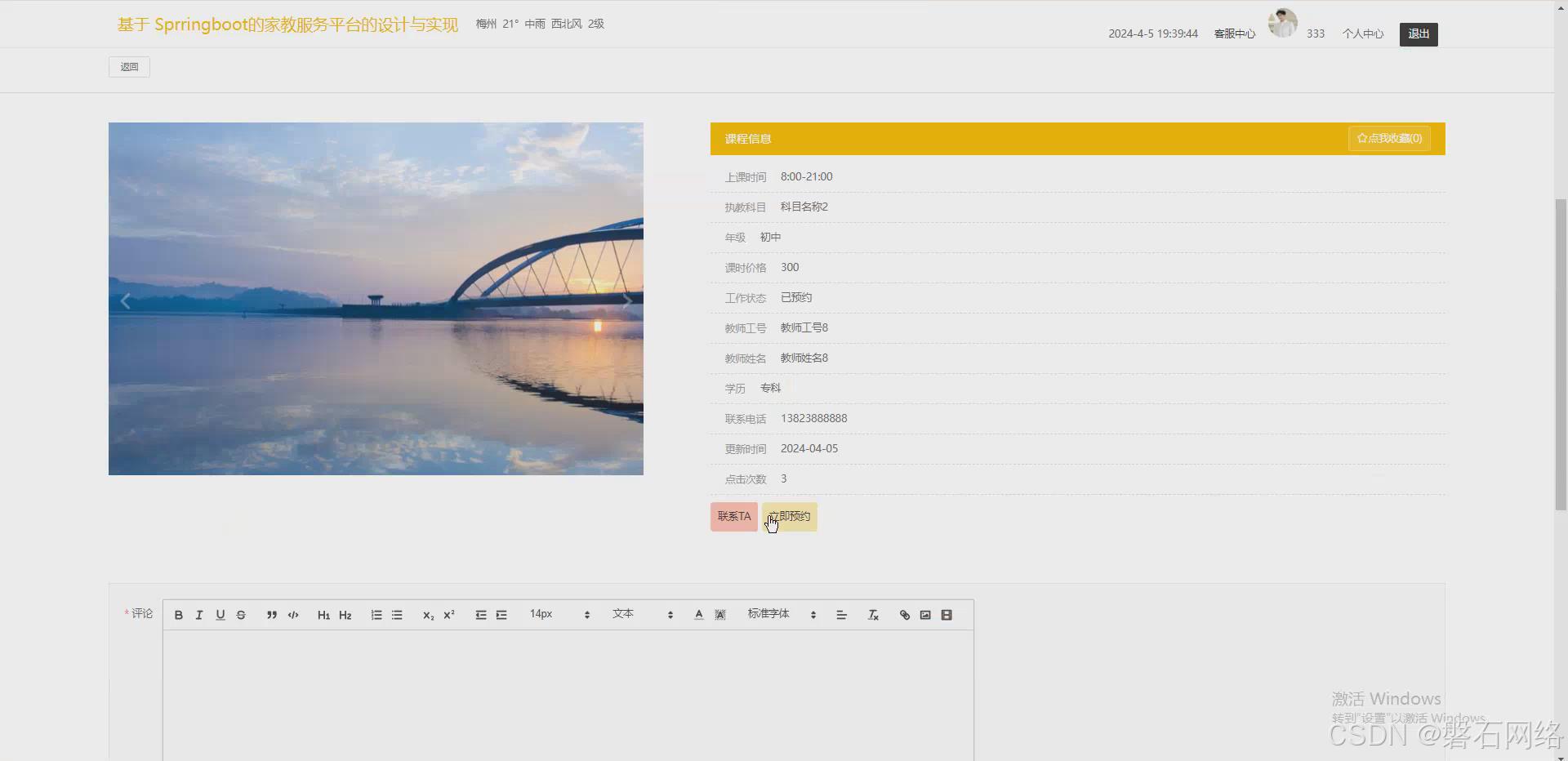Insert a code block in the editor
Image resolution: width=1568 pixels, height=761 pixels.
293,615
